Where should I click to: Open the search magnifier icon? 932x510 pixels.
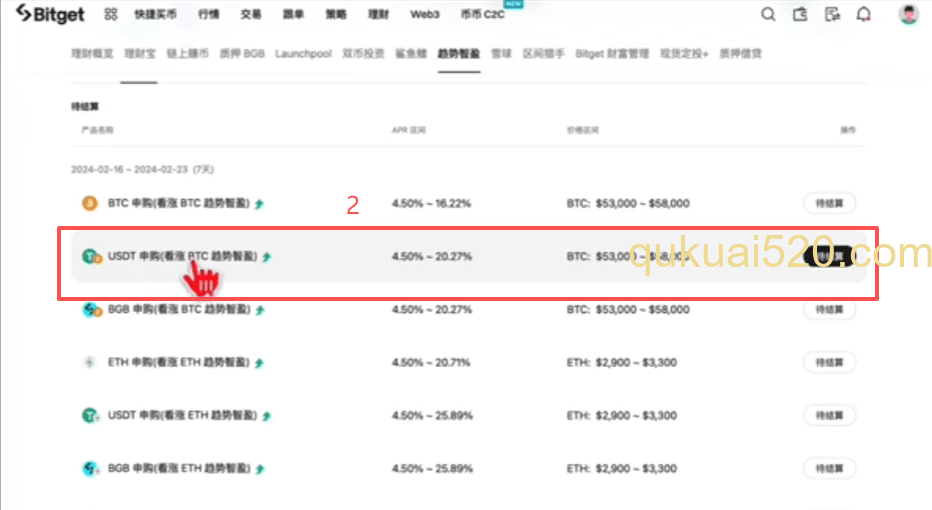click(768, 14)
